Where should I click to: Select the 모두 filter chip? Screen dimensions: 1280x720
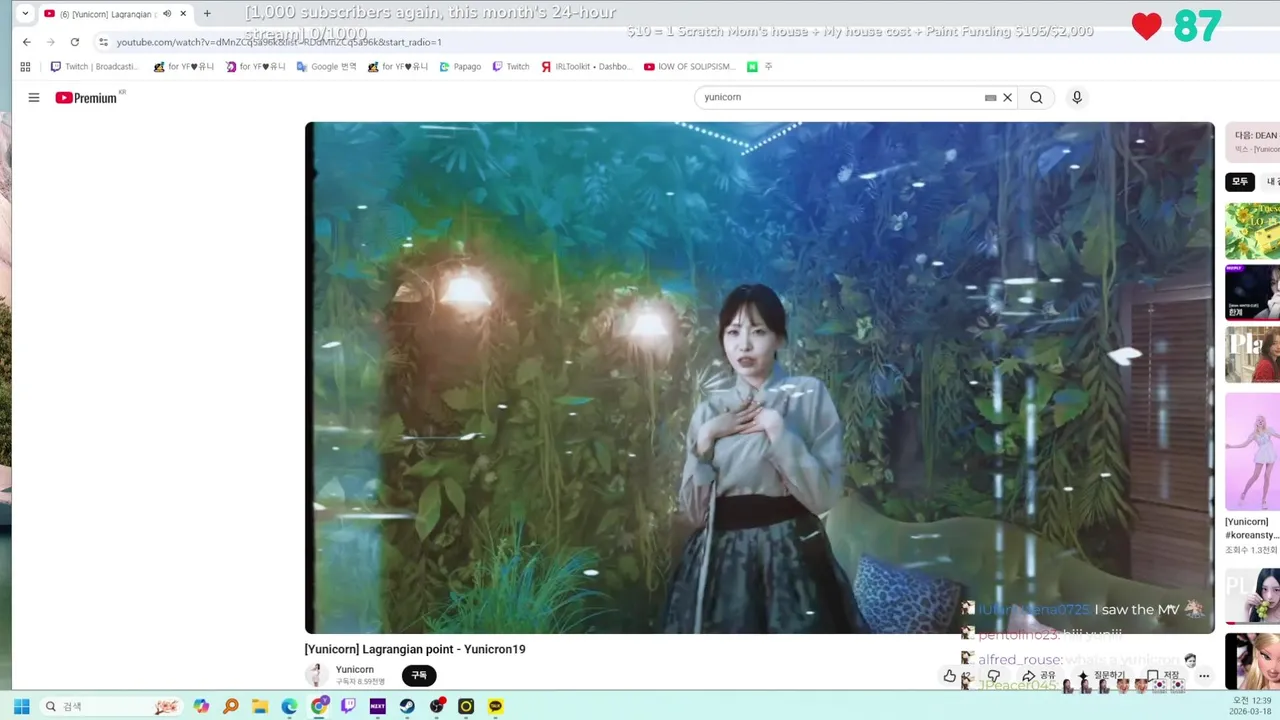[1240, 181]
